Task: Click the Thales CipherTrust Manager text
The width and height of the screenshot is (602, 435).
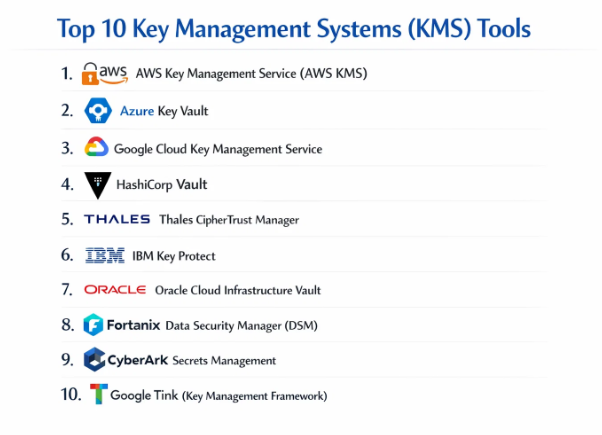Action: pyautogui.click(x=229, y=220)
